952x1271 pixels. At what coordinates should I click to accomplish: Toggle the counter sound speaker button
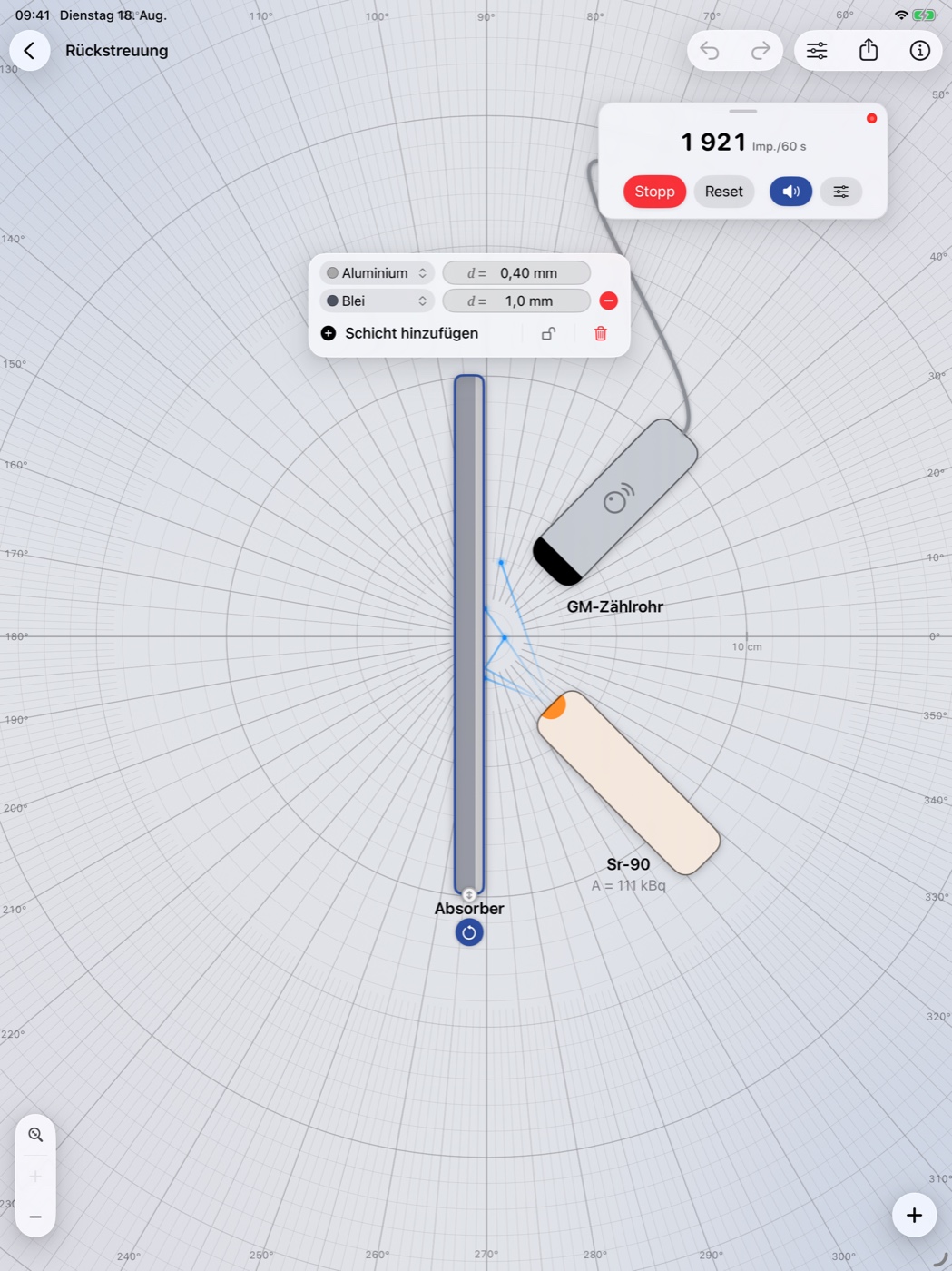click(790, 192)
